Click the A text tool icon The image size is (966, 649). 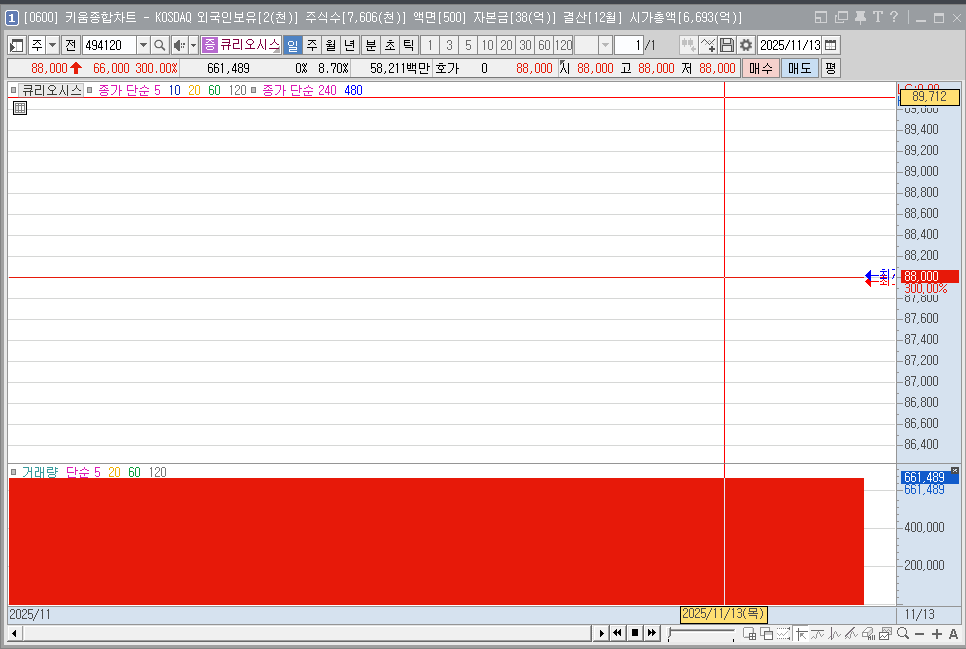[x=953, y=634]
